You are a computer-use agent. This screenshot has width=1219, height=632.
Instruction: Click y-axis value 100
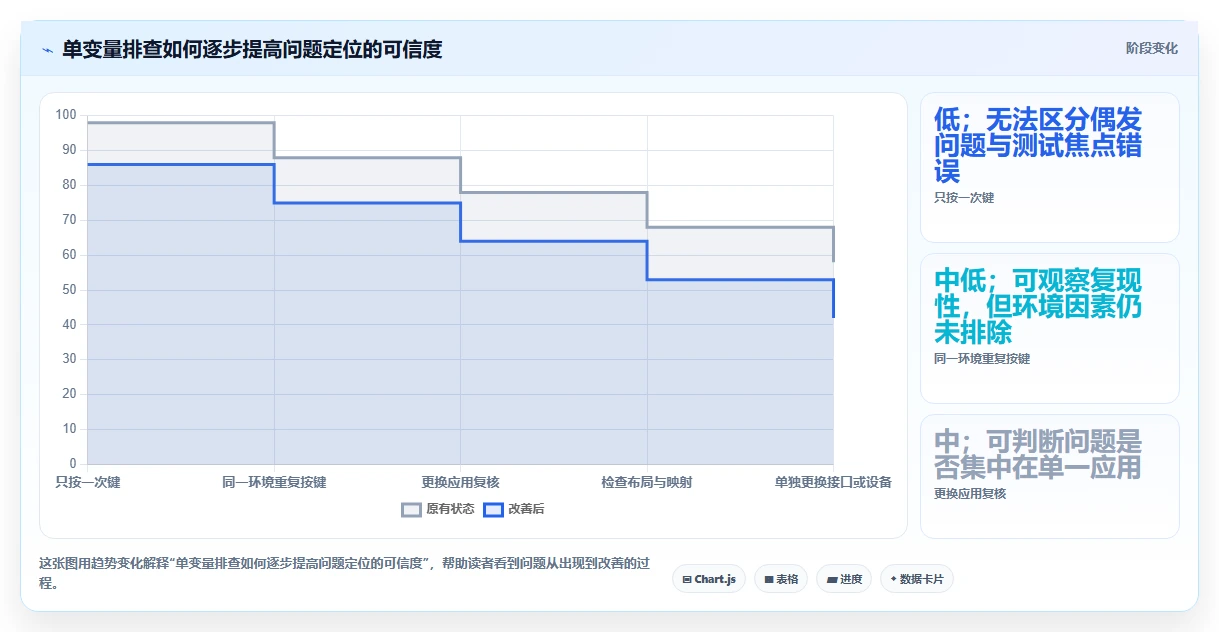[x=66, y=115]
